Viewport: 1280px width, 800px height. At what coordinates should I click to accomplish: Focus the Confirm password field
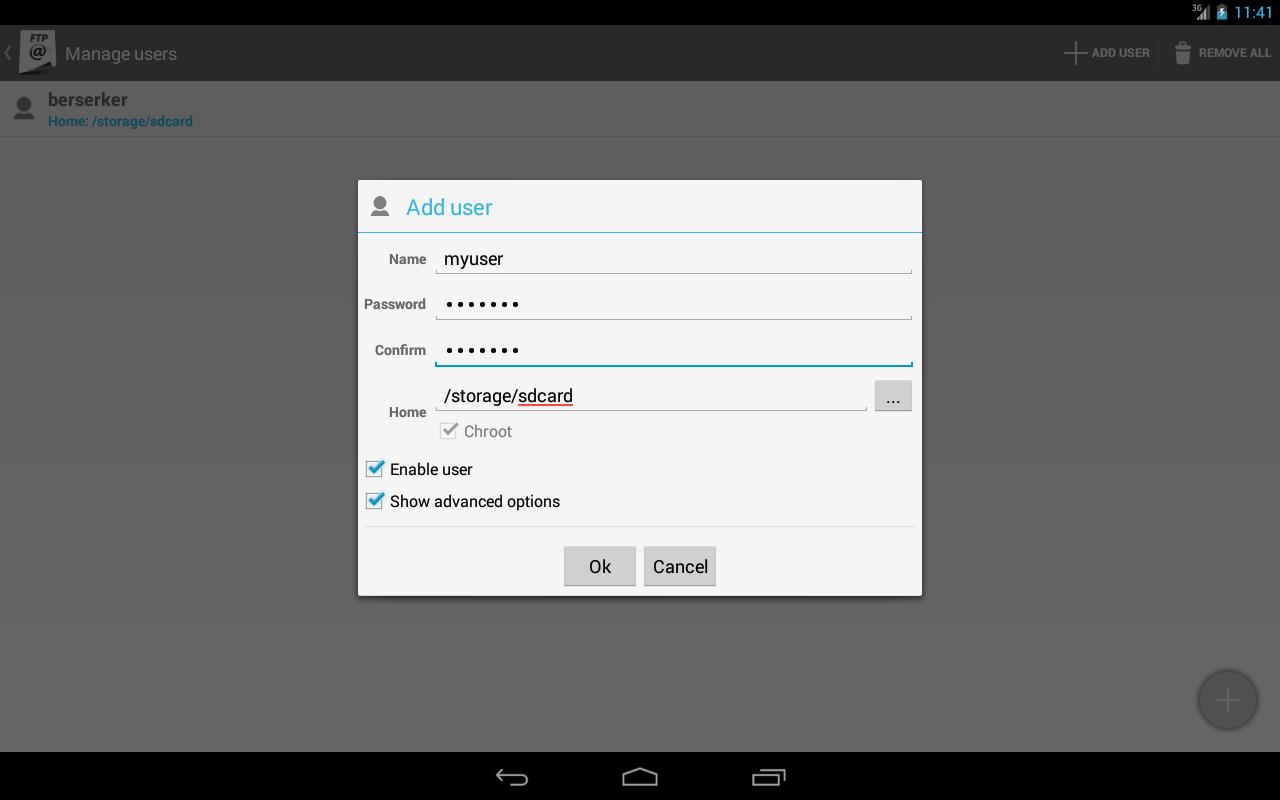tap(673, 350)
